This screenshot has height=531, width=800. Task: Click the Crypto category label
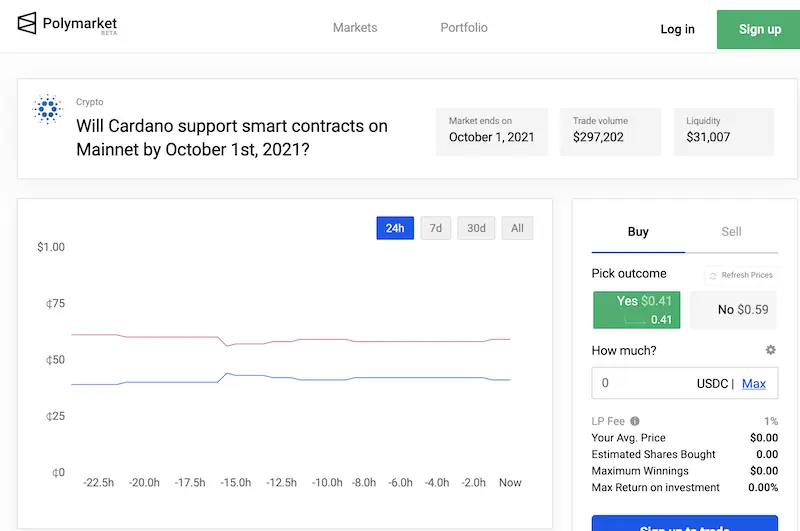click(x=90, y=102)
